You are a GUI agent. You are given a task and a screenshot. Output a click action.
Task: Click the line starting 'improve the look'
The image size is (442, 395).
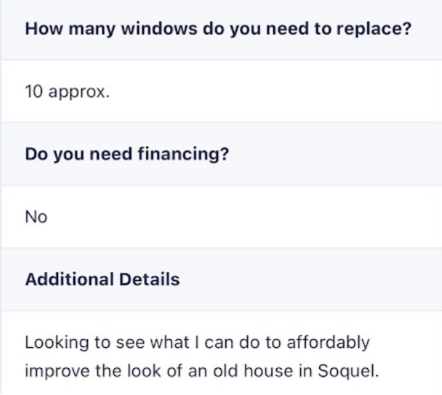tap(202, 371)
